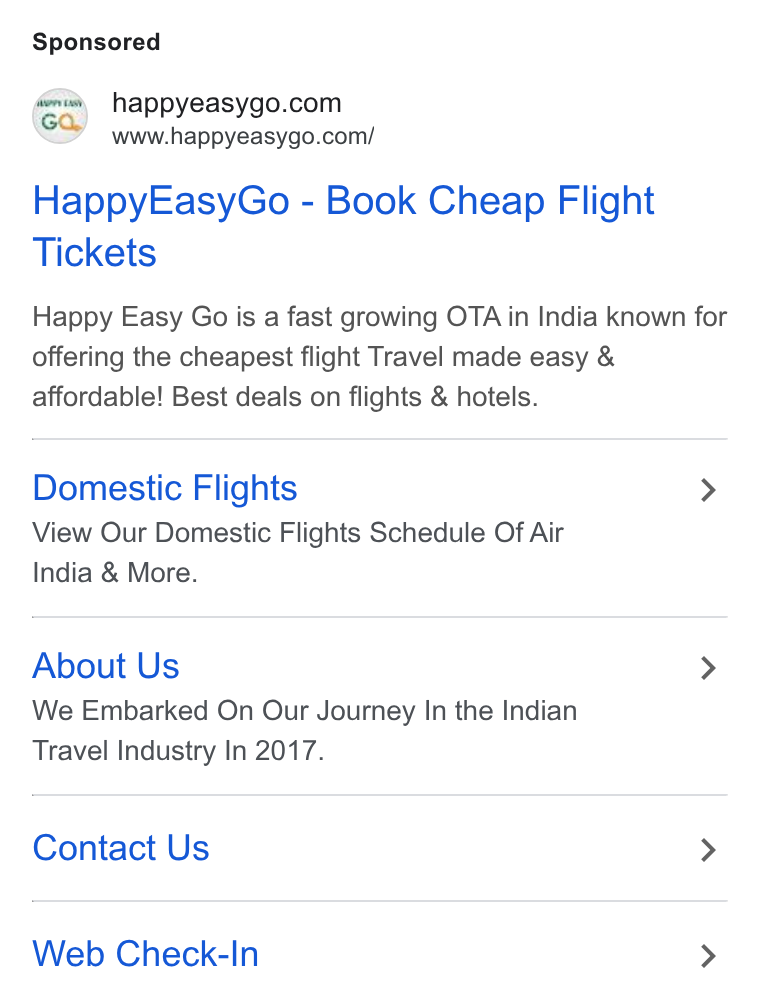Click the chevron beside Contact Us
This screenshot has width=760, height=1006.
pyautogui.click(x=708, y=850)
